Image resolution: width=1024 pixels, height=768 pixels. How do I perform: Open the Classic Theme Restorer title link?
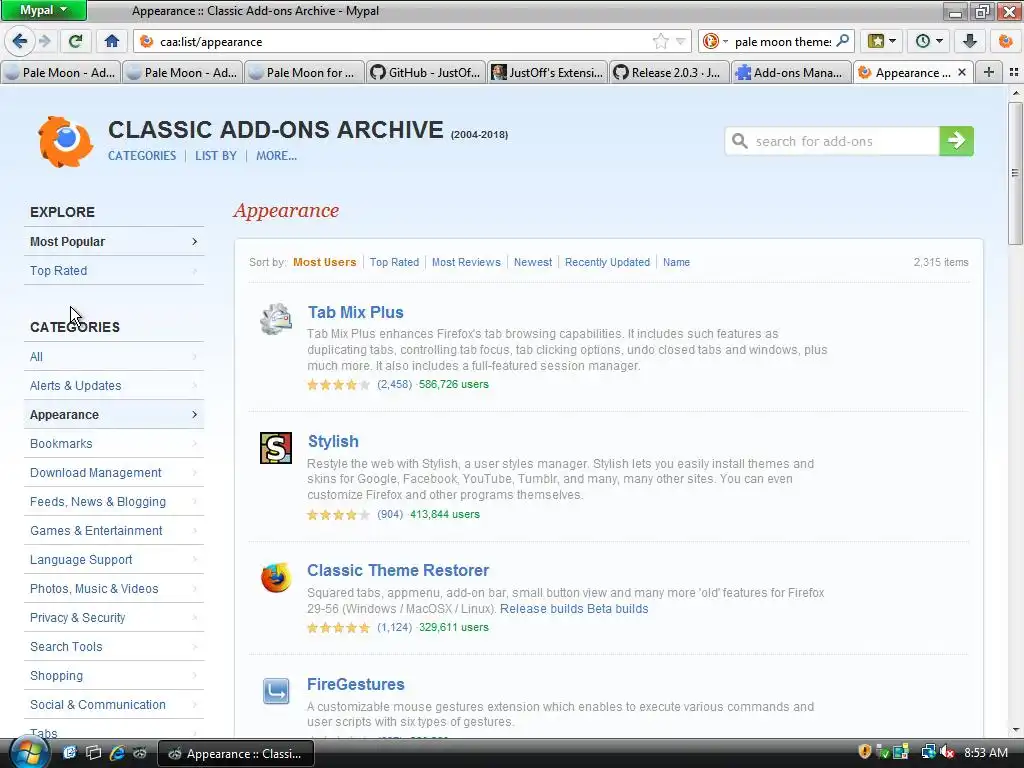[x=398, y=570]
